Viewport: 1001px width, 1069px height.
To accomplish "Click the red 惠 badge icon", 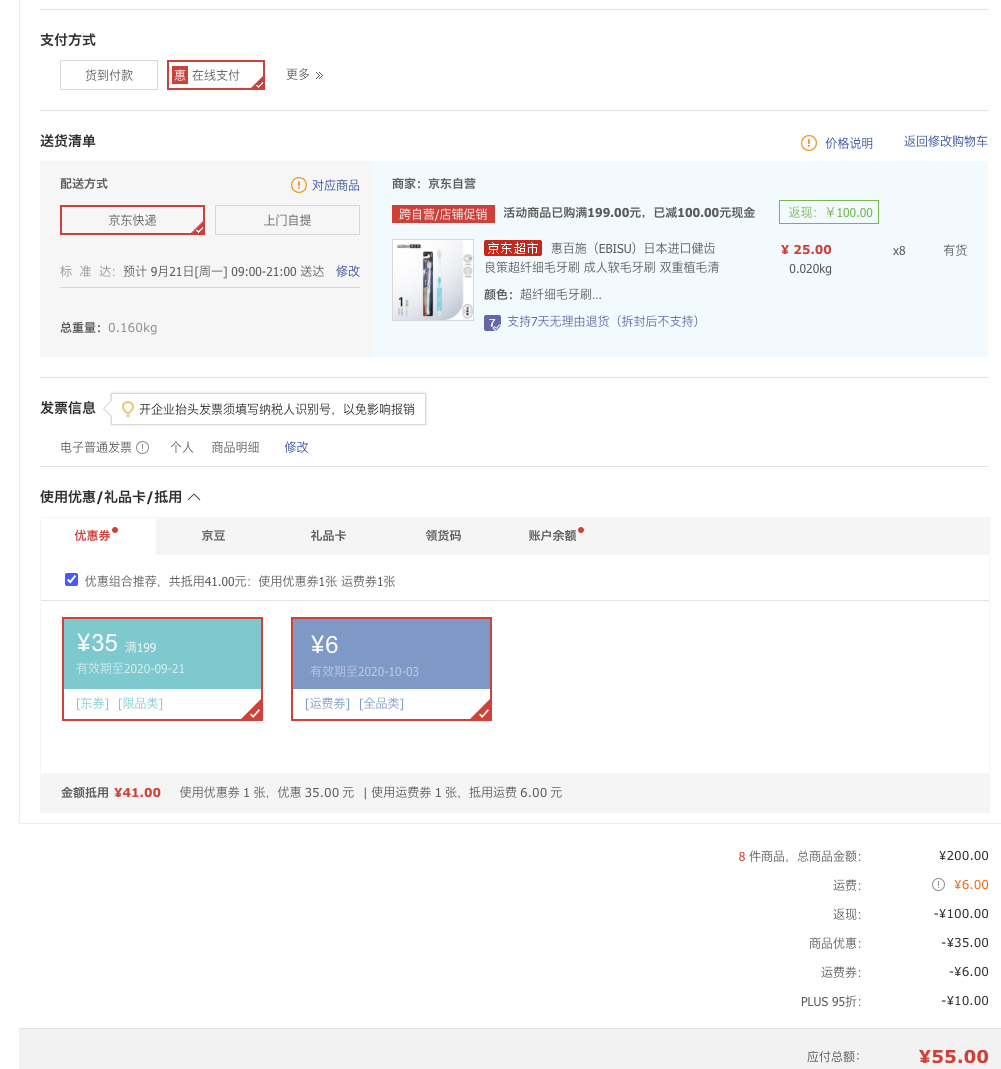I will 180,75.
